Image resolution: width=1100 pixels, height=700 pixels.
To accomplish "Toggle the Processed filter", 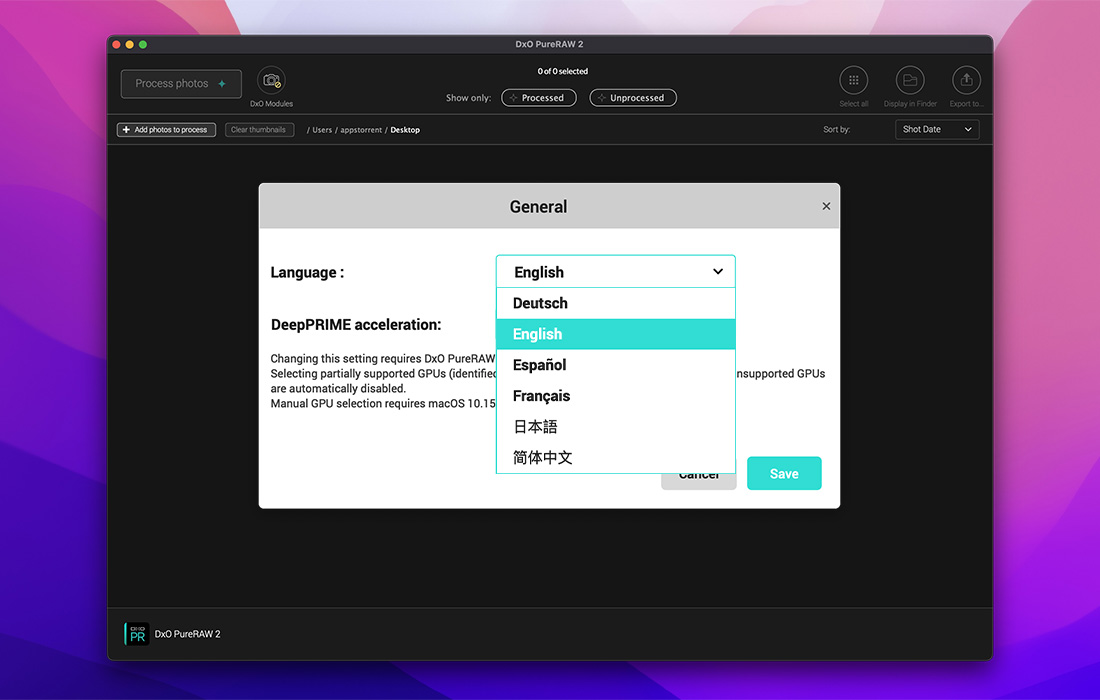I will pos(539,98).
